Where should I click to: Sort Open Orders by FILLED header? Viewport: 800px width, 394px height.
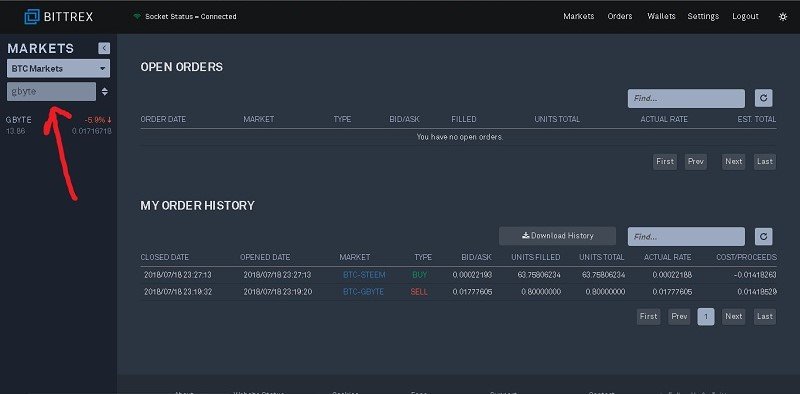tap(464, 119)
